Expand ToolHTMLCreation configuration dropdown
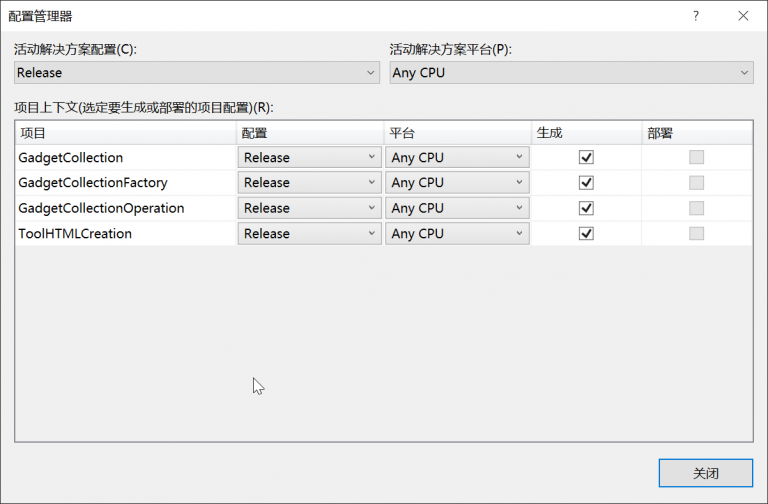Screen dimensions: 768x504 pos(309,234)
